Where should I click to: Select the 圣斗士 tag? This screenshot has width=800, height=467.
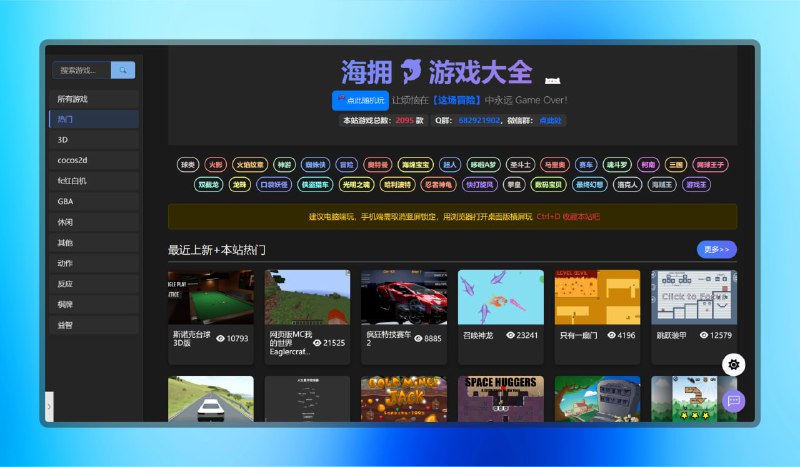(520, 165)
